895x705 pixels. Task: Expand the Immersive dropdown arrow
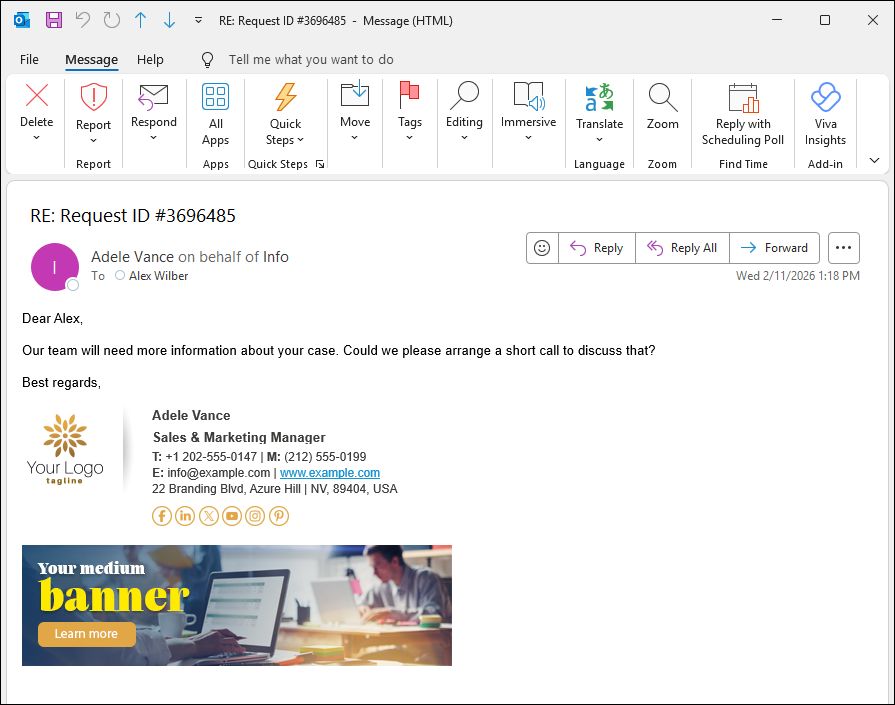click(x=529, y=138)
